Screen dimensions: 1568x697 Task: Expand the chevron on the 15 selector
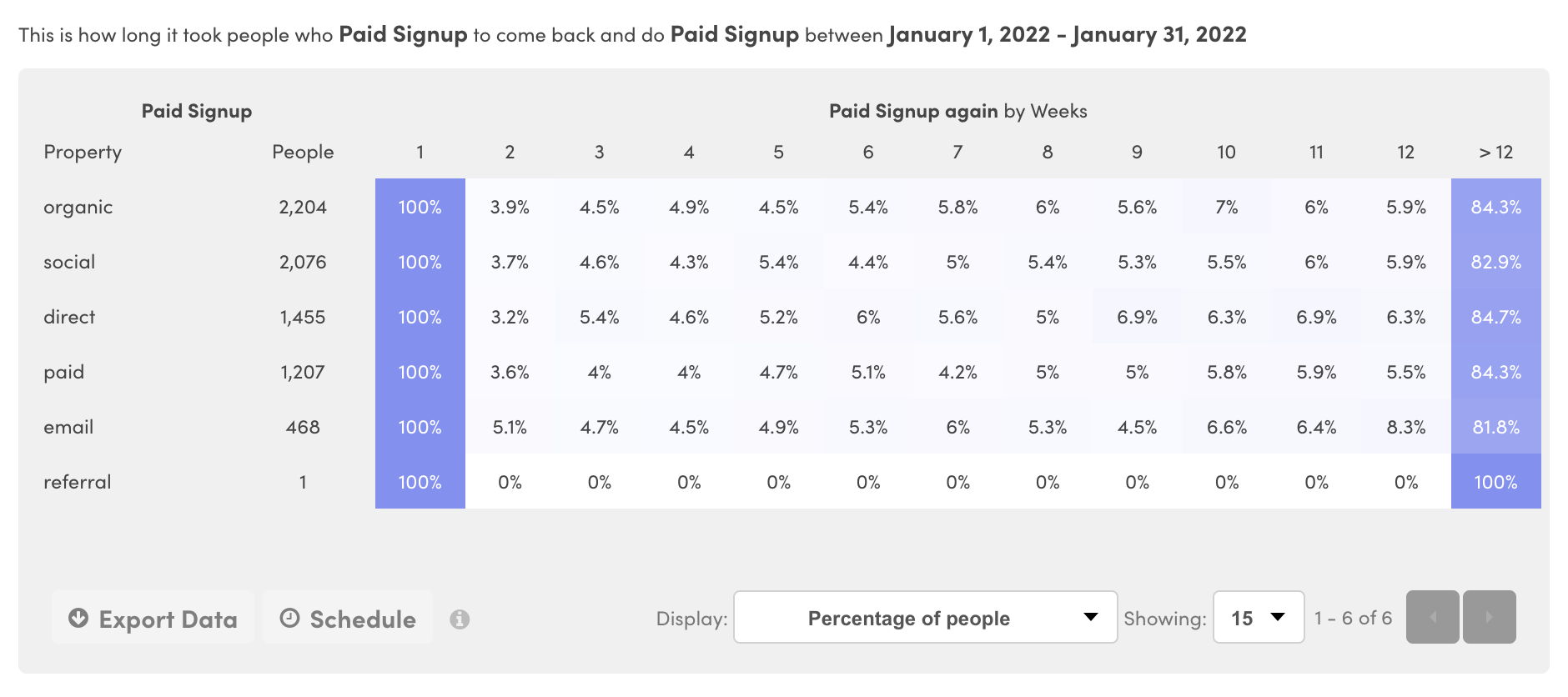[1277, 618]
